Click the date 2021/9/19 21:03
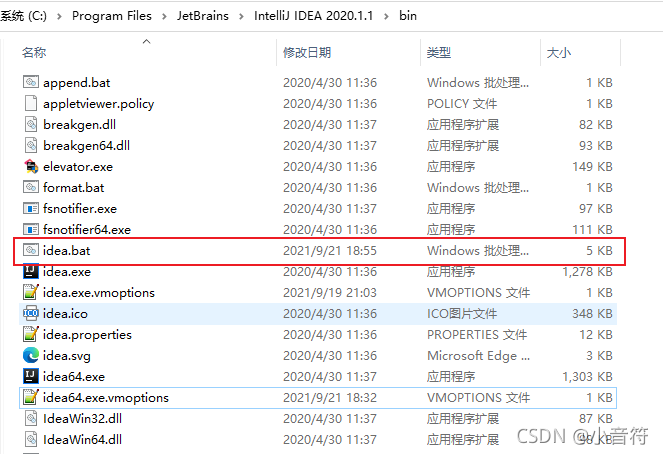 pyautogui.click(x=330, y=293)
